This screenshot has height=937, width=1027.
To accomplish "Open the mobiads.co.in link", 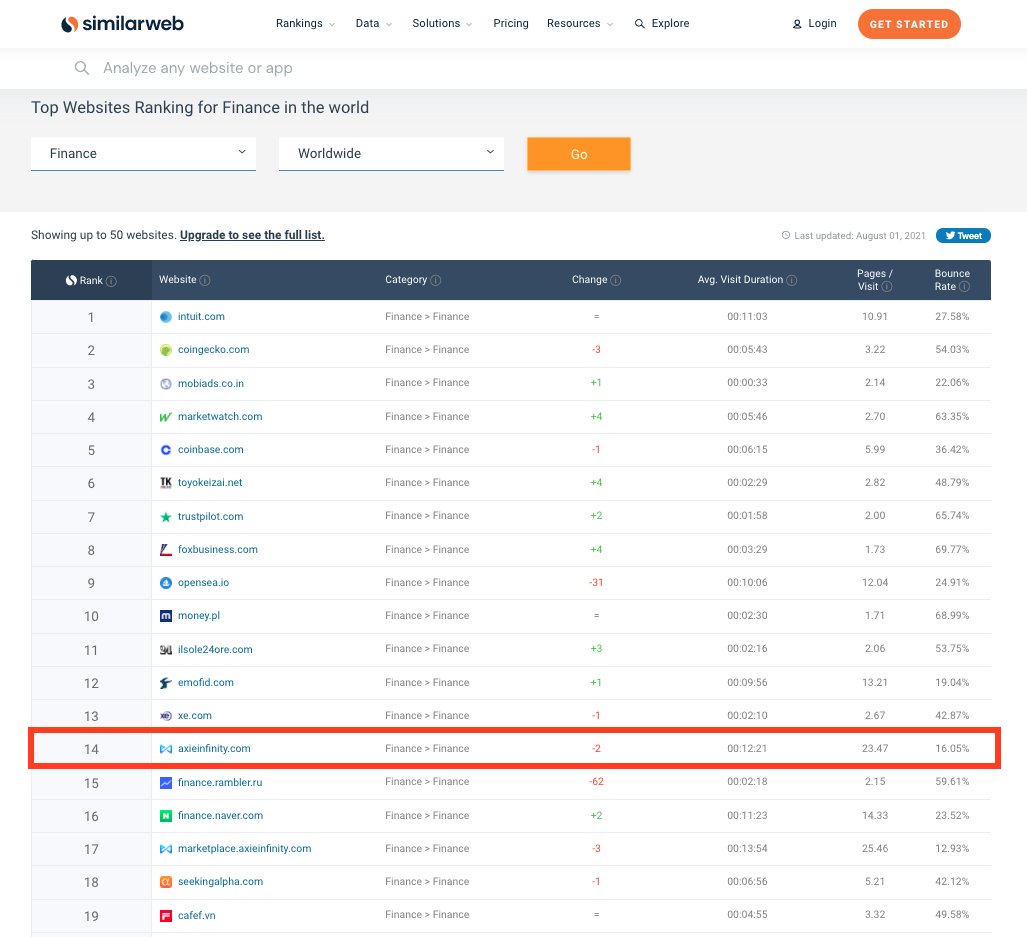I will [x=211, y=384].
